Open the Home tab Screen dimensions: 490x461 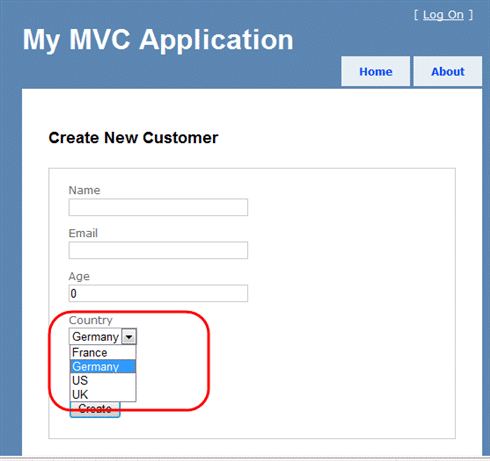[x=376, y=71]
